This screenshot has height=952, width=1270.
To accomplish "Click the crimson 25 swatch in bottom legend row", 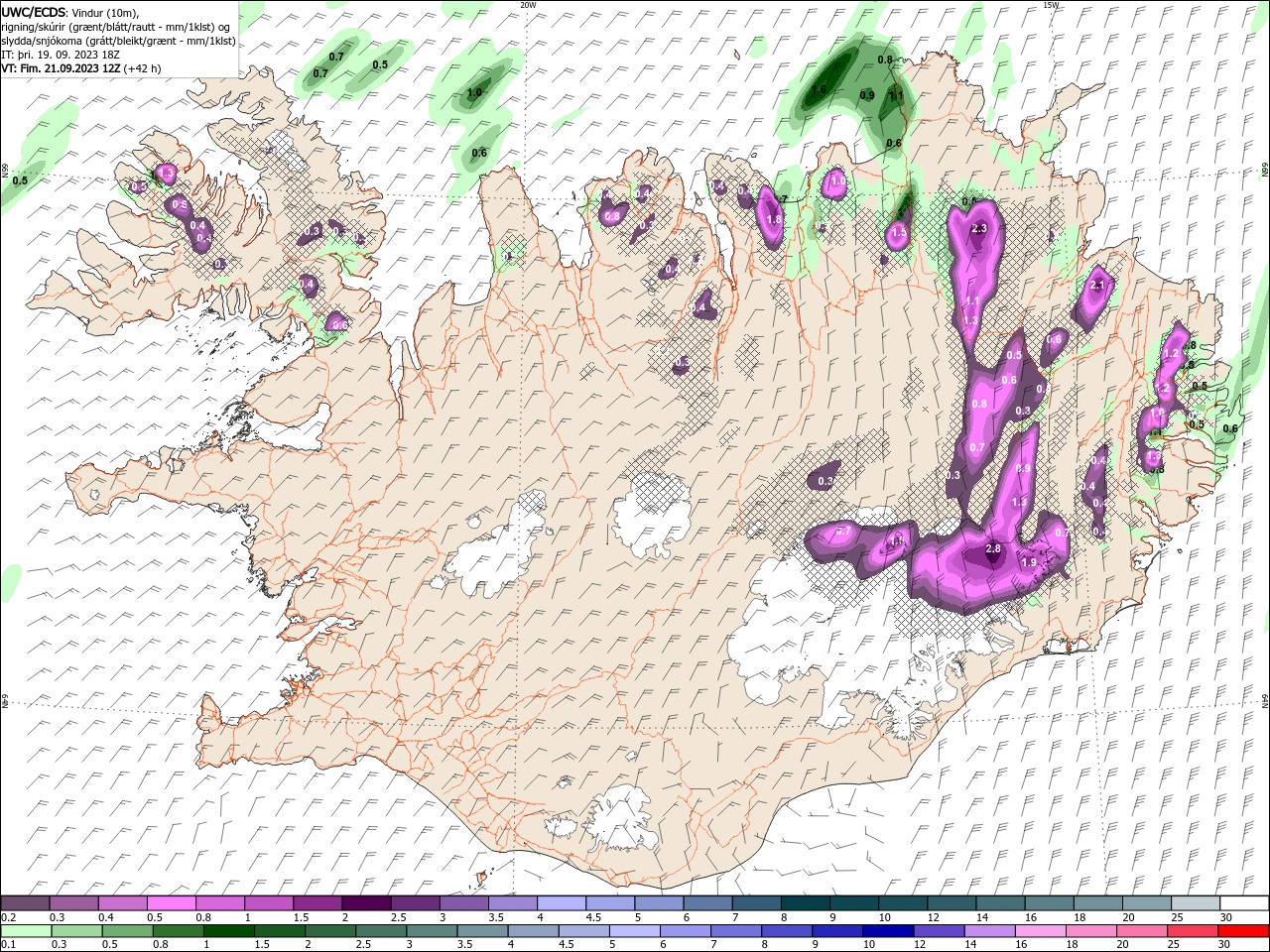I will pos(1192,931).
